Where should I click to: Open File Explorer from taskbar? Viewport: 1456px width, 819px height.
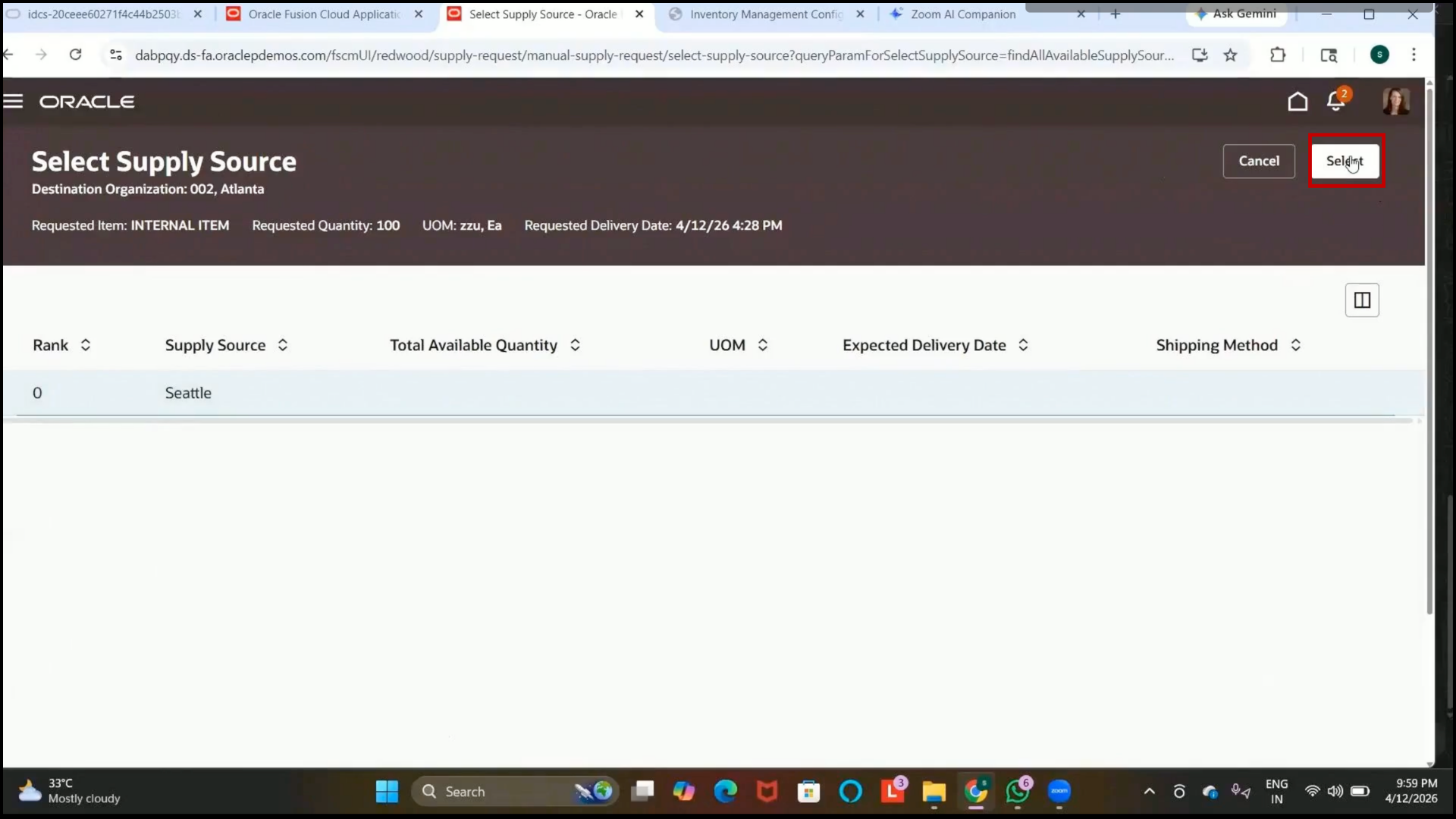pyautogui.click(x=934, y=792)
